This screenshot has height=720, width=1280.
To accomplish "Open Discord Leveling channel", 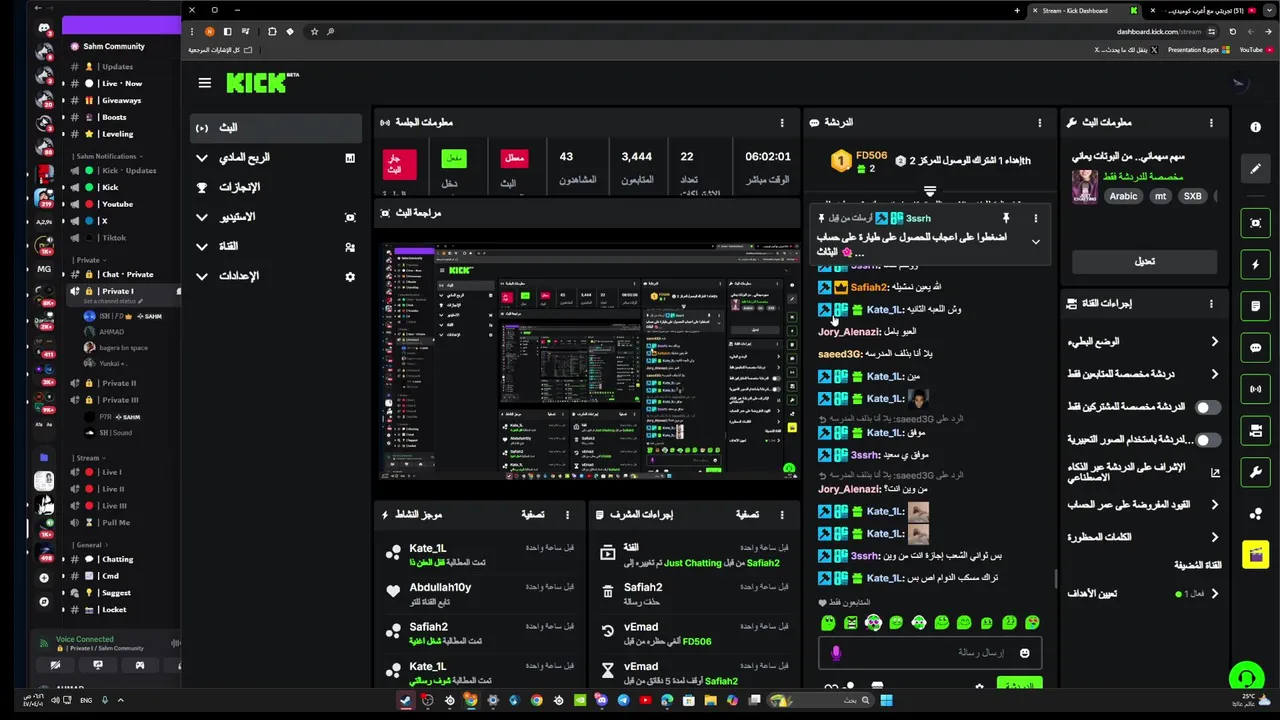I will click(x=117, y=134).
